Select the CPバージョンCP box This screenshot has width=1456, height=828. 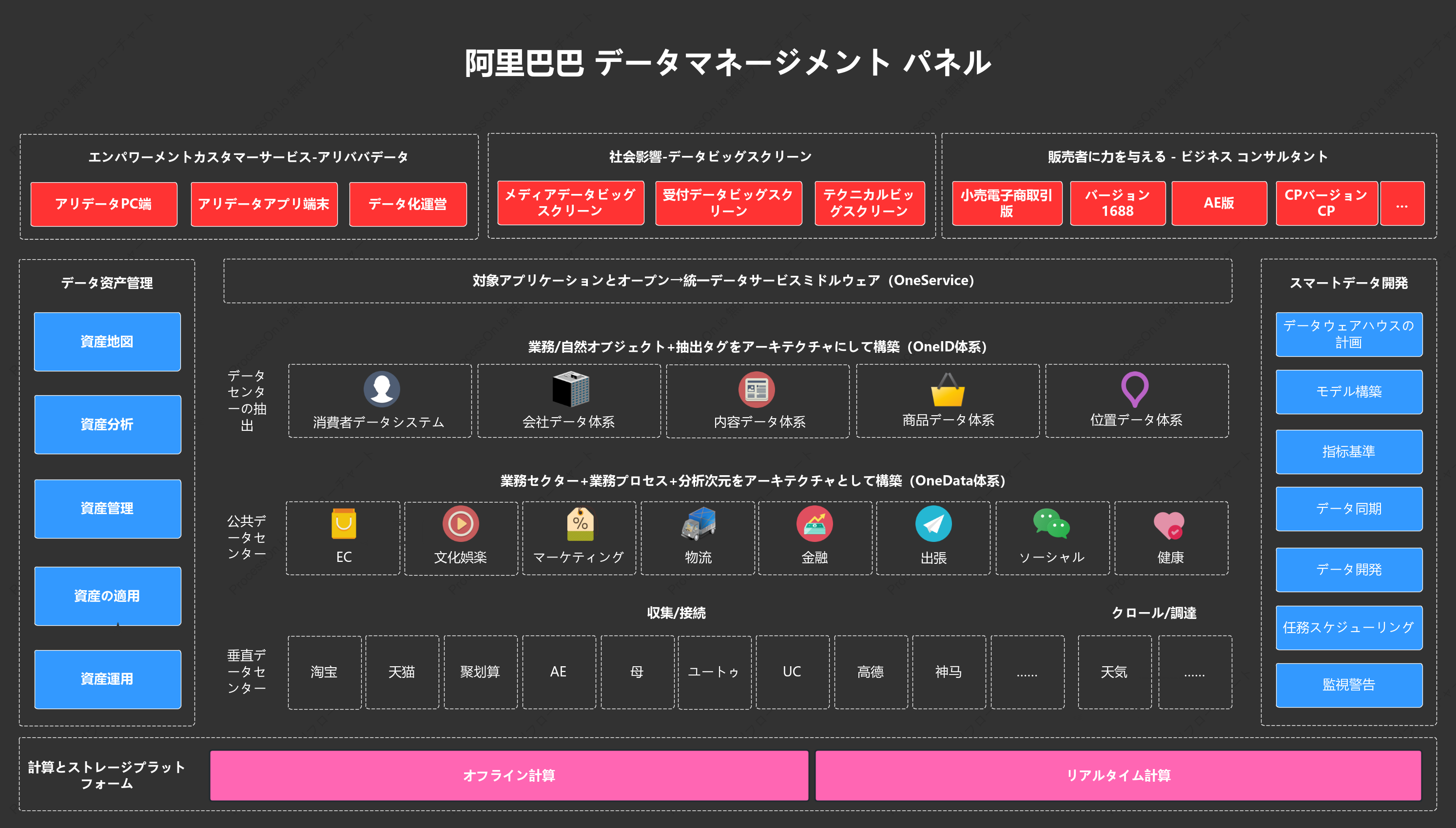(x=1327, y=203)
